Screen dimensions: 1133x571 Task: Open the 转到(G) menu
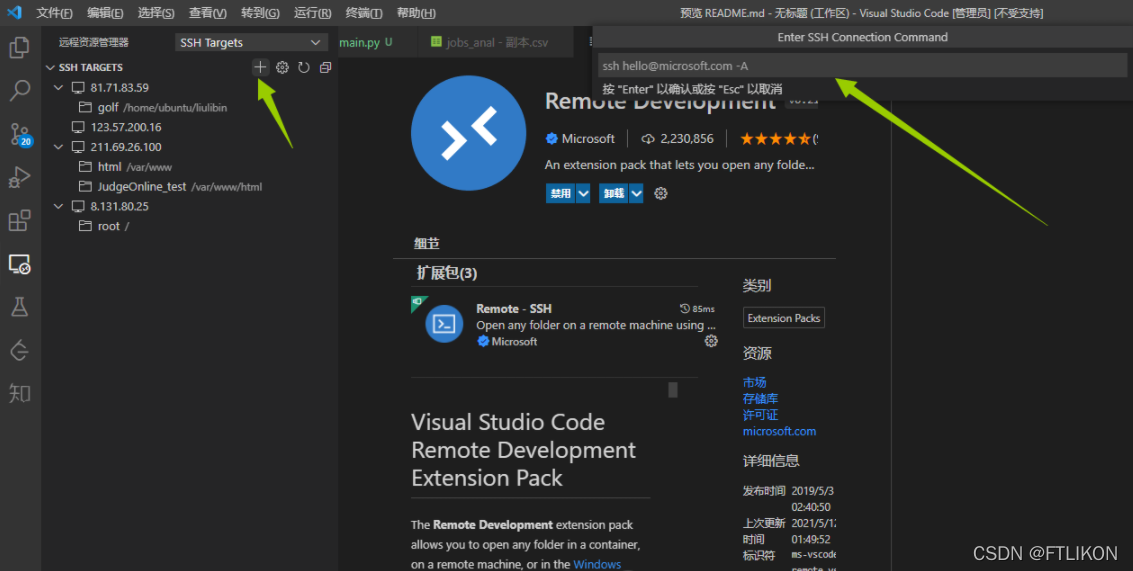[x=260, y=13]
